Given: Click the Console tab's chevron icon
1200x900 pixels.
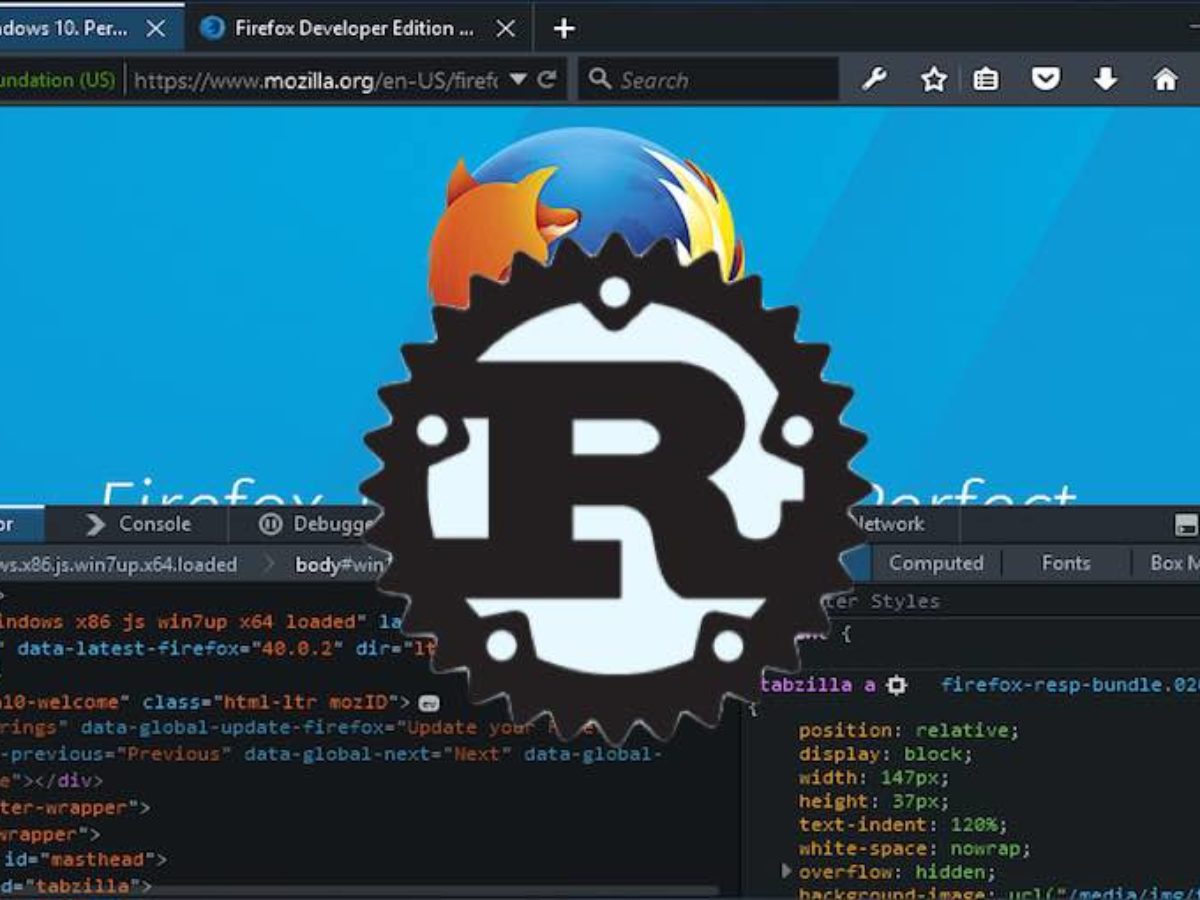Looking at the screenshot, I should (x=96, y=524).
